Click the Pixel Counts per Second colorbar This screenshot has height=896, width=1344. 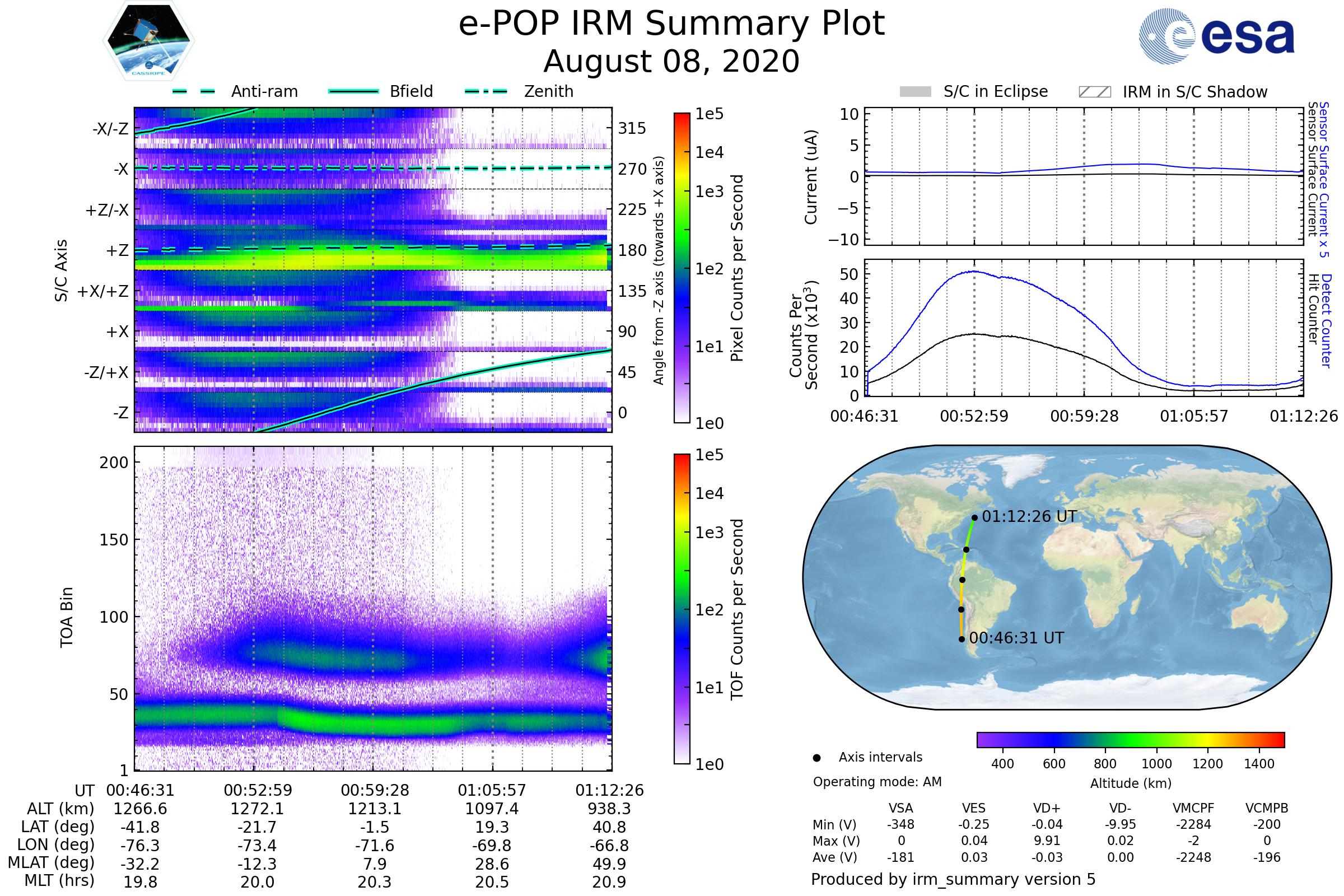pyautogui.click(x=682, y=268)
